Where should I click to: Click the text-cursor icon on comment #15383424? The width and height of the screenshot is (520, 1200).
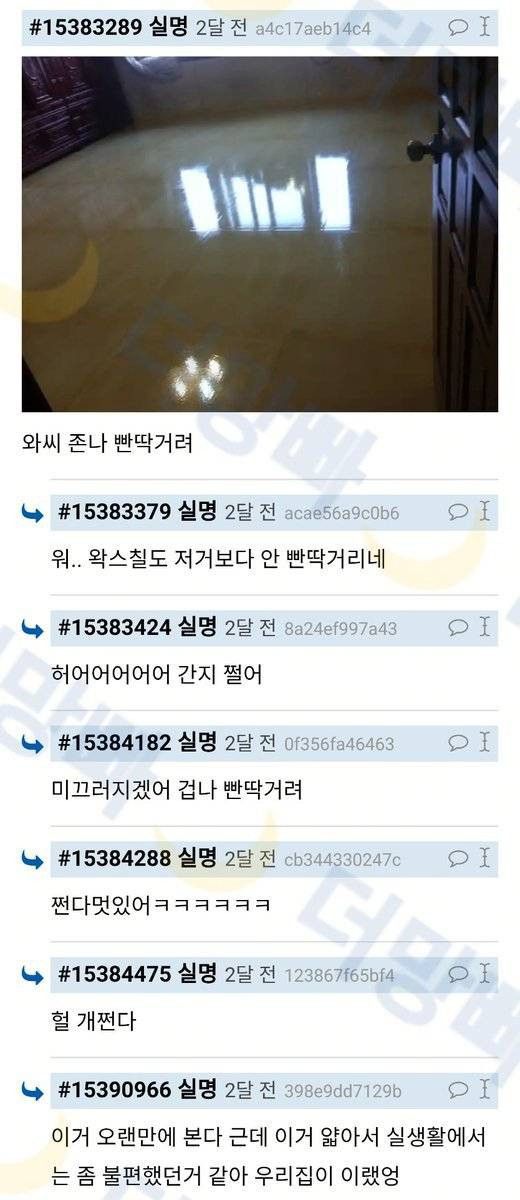pyautogui.click(x=485, y=628)
